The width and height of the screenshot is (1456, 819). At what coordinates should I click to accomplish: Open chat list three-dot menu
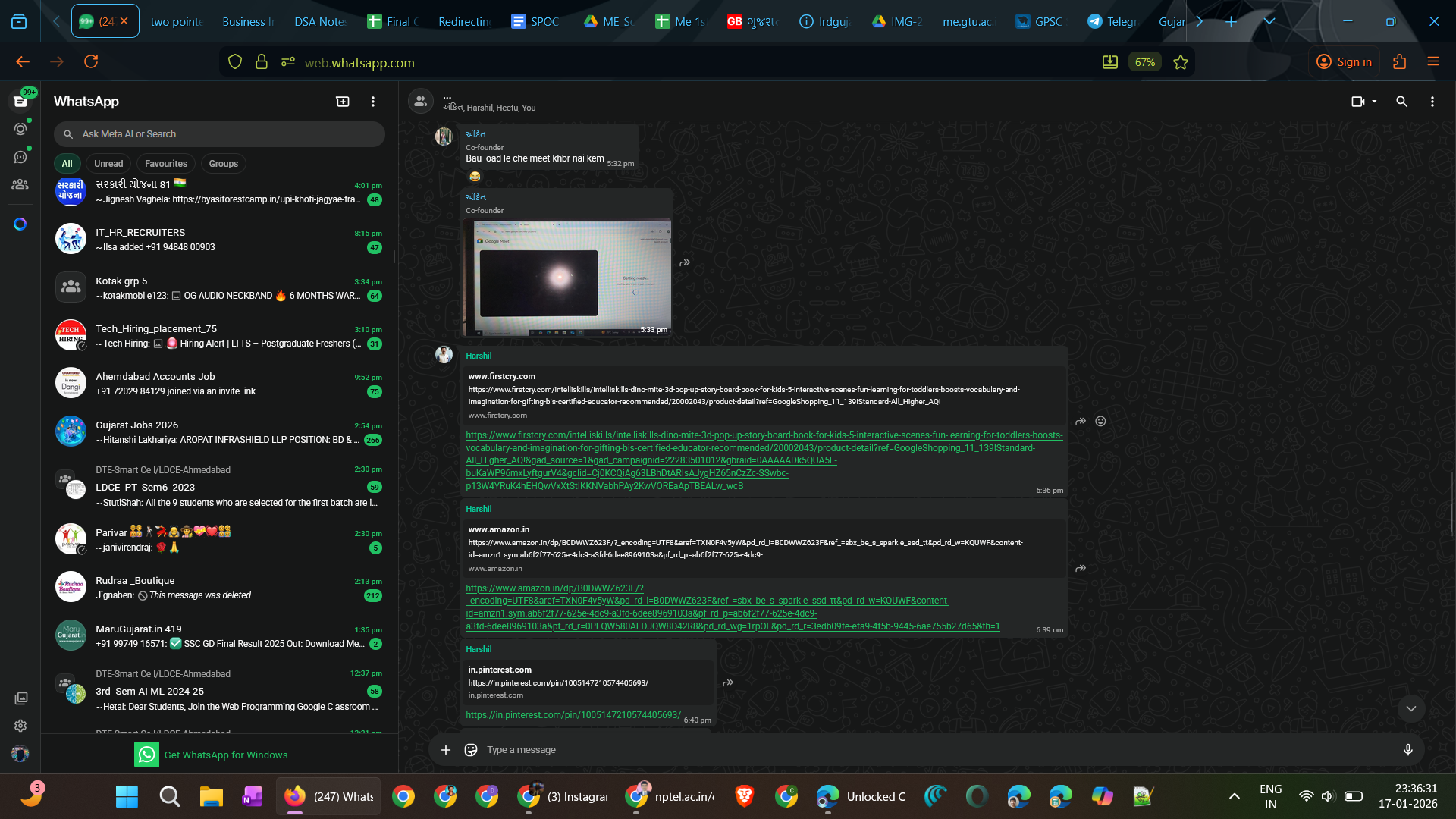373,102
